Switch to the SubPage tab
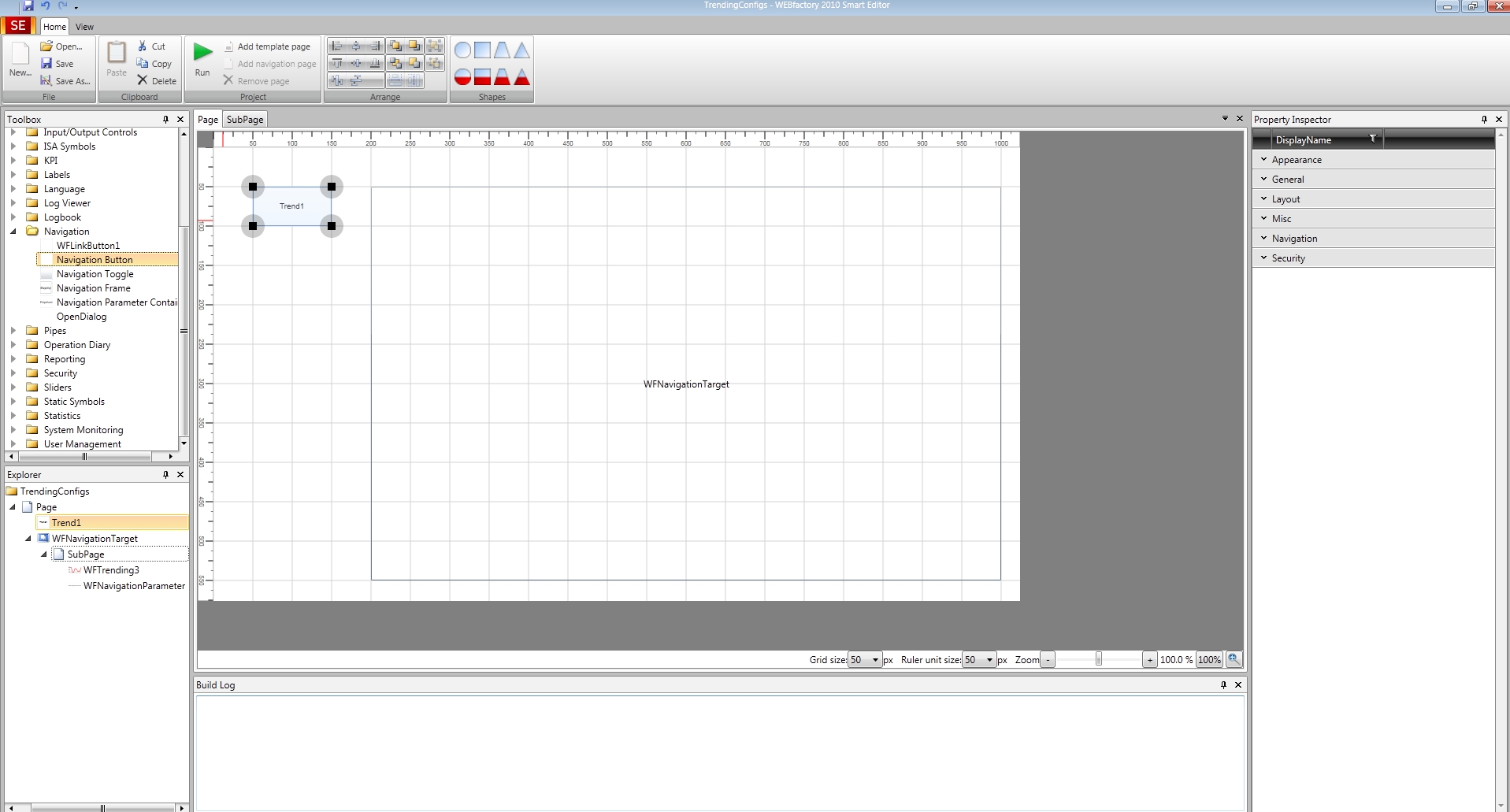Image resolution: width=1510 pixels, height=812 pixels. tap(245, 120)
